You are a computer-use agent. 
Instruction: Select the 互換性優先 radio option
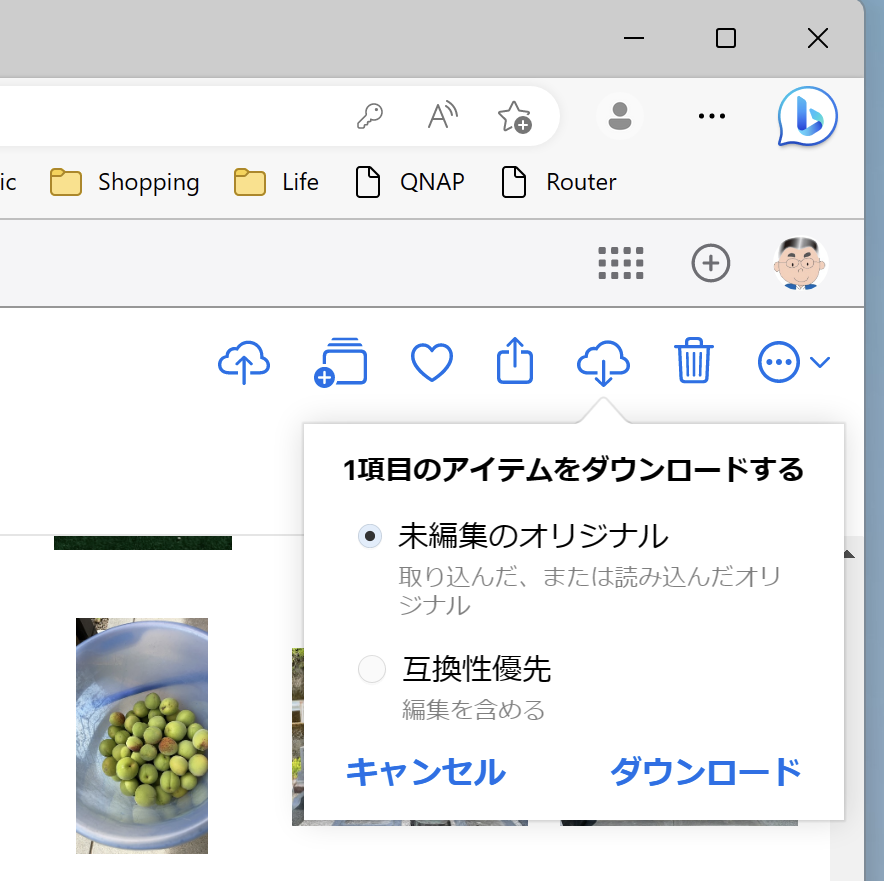(x=372, y=669)
